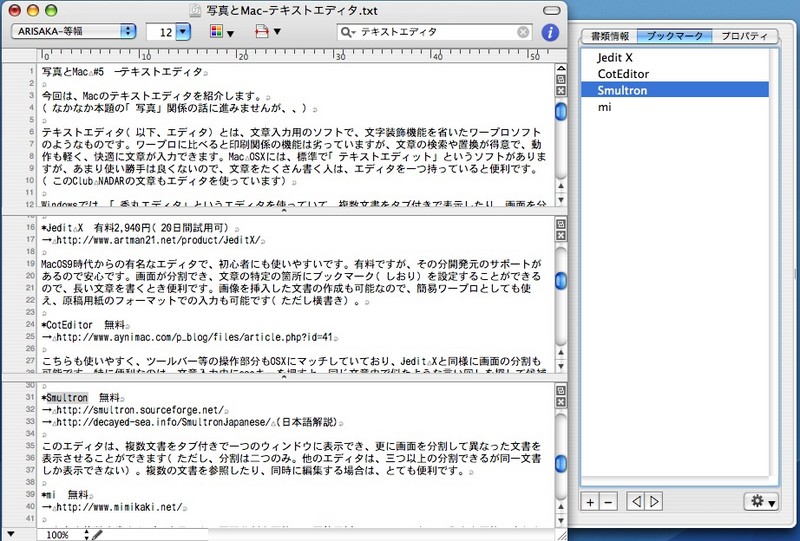Open the font size 12 dropdown arrow
This screenshot has width=800, height=541.
click(x=183, y=32)
